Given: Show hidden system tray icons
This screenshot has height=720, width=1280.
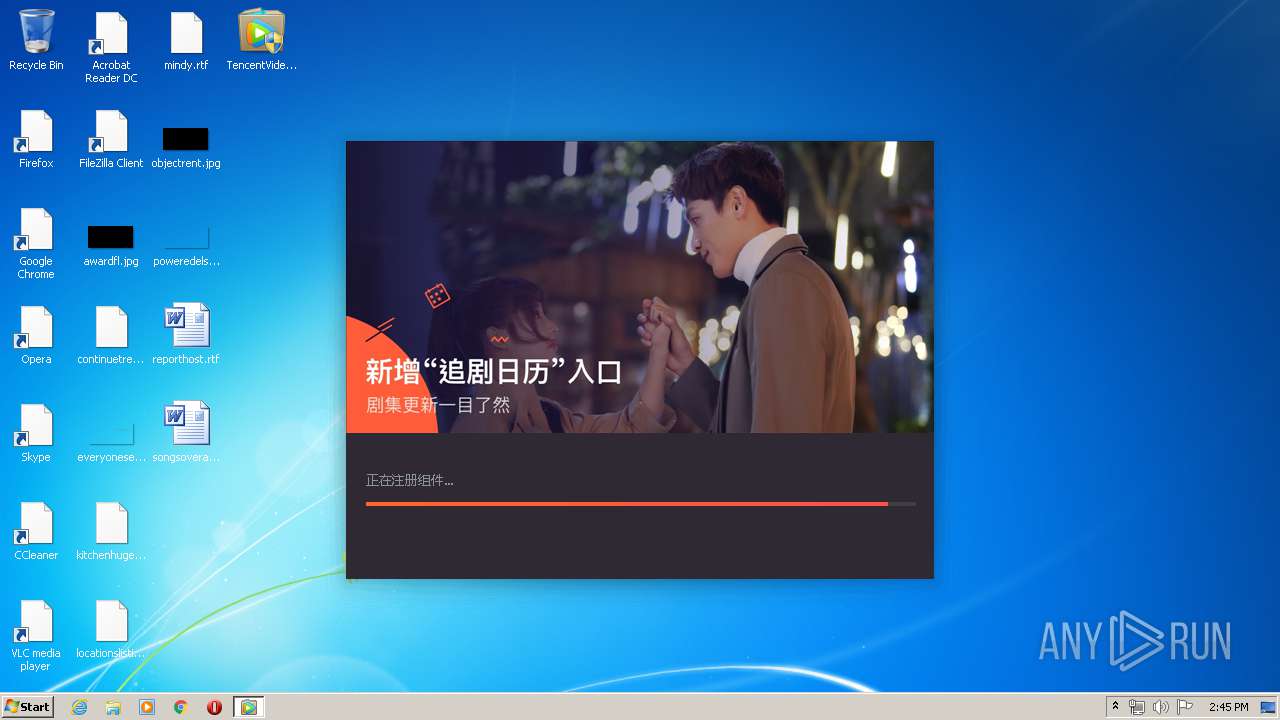Looking at the screenshot, I should tap(1116, 707).
